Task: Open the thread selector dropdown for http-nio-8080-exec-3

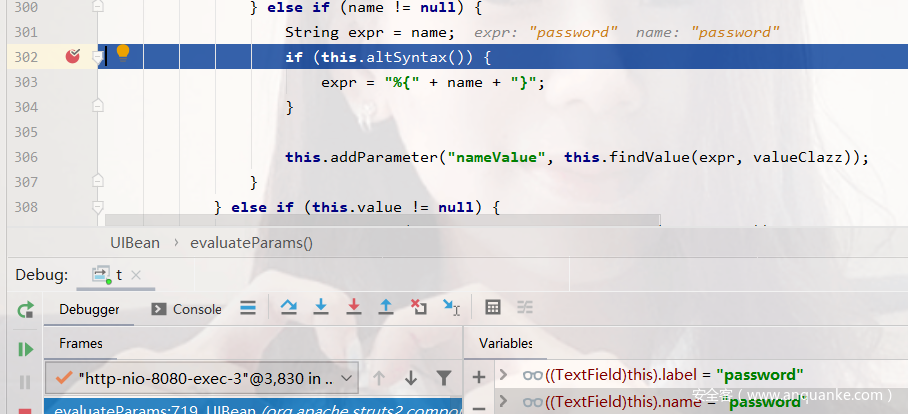Action: pos(346,378)
